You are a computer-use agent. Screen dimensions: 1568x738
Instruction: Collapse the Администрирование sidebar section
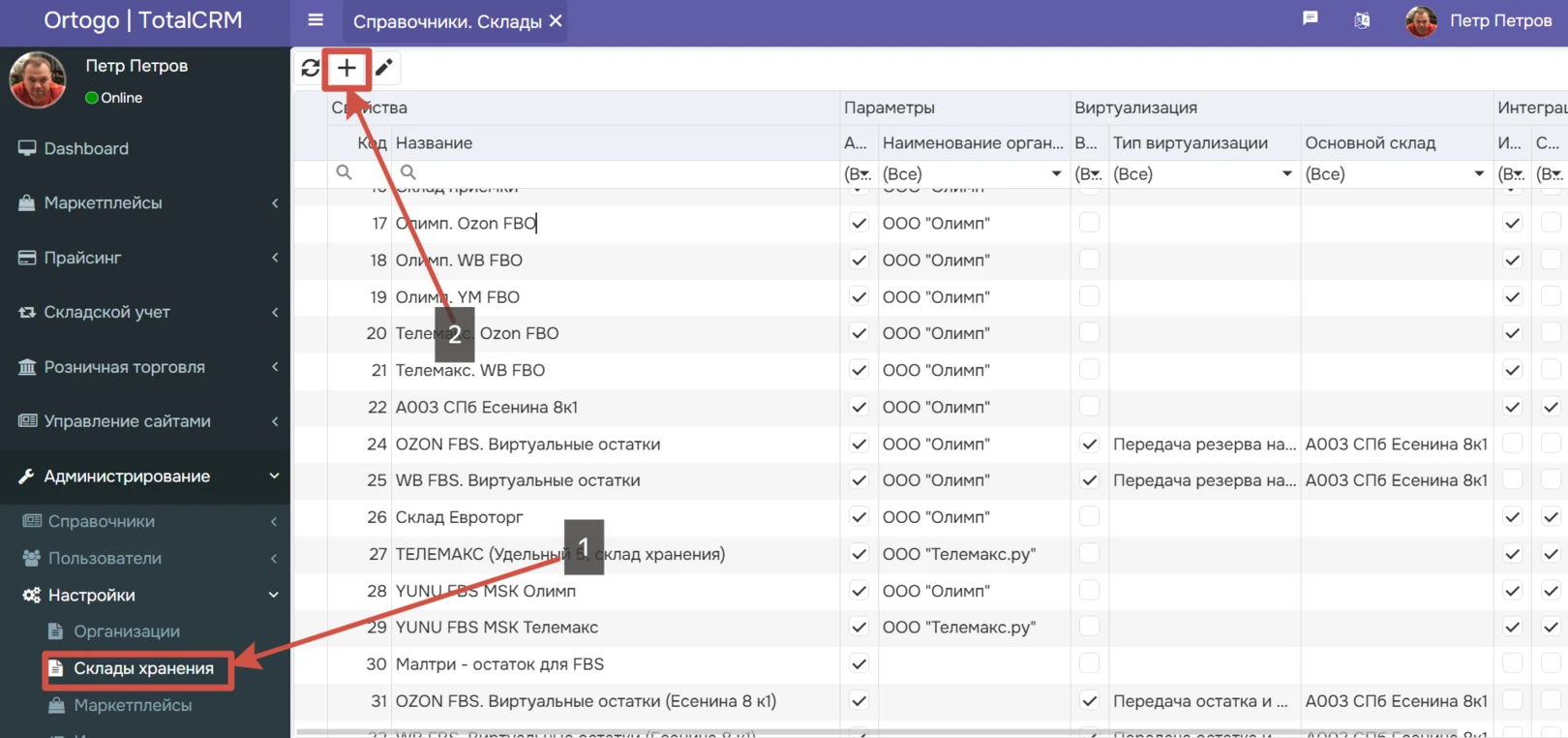pyautogui.click(x=275, y=477)
